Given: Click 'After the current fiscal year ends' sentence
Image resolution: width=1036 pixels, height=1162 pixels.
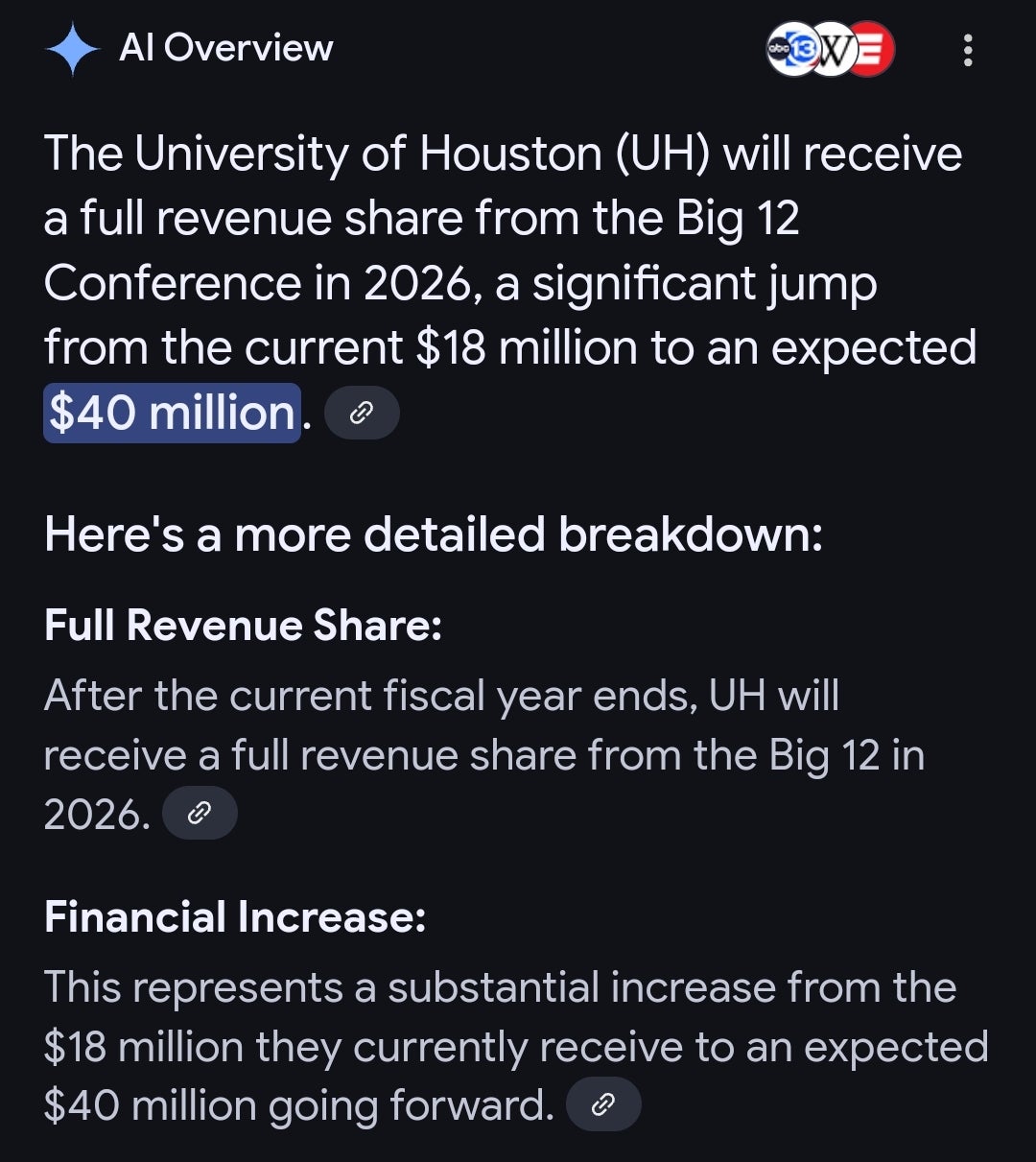Looking at the screenshot, I should tap(371, 696).
